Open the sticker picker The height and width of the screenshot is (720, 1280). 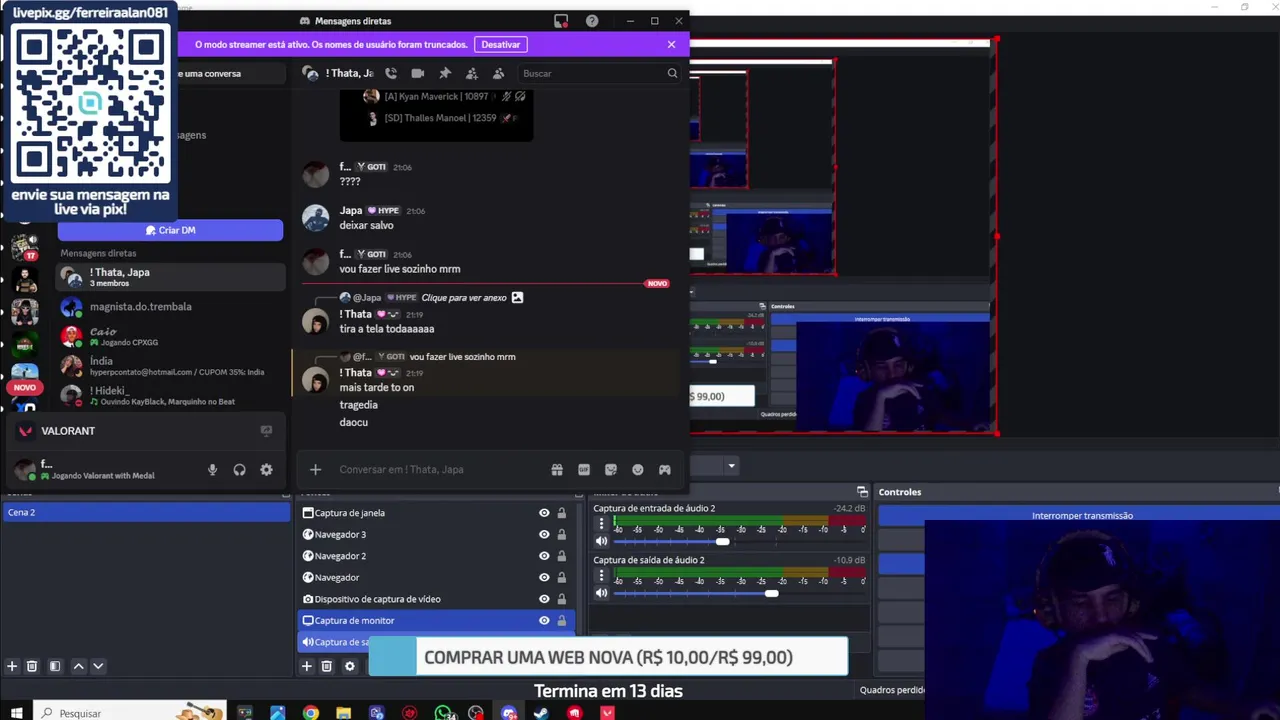click(611, 470)
